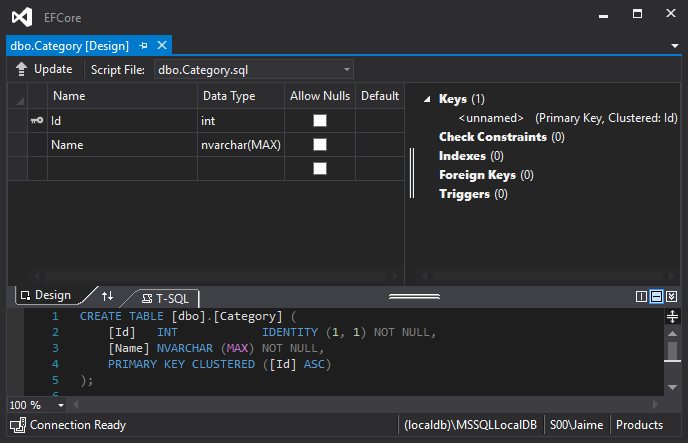Viewport: 688px width, 443px height.
Task: Pin the dbo.Category design tab
Action: point(144,45)
